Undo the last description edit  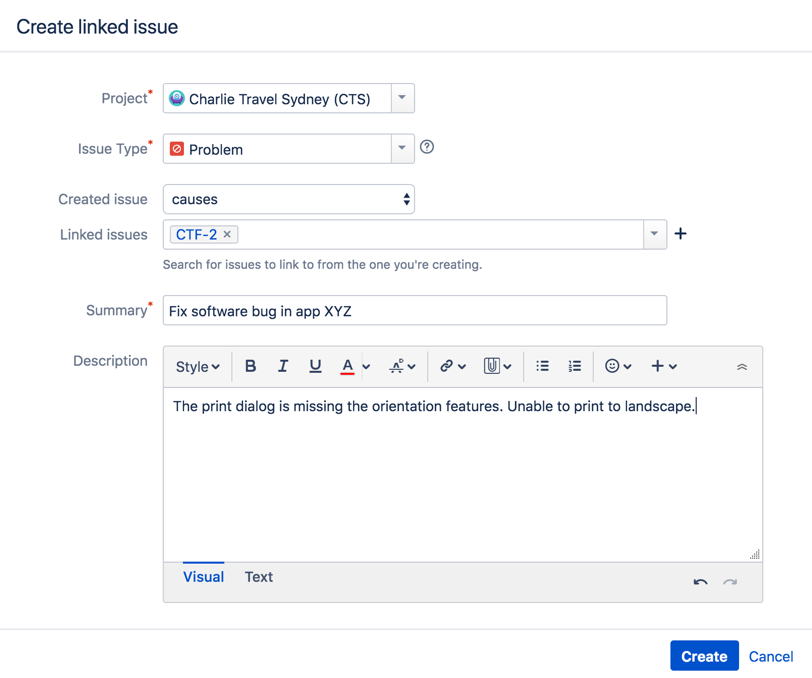point(700,581)
